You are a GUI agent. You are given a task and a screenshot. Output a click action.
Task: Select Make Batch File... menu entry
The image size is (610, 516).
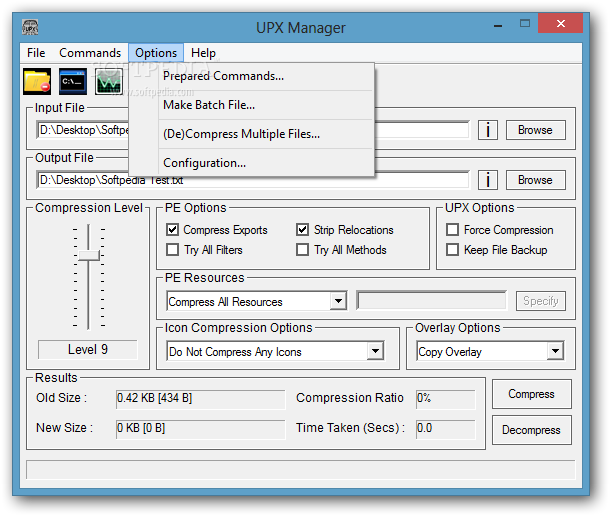pyautogui.click(x=252, y=105)
